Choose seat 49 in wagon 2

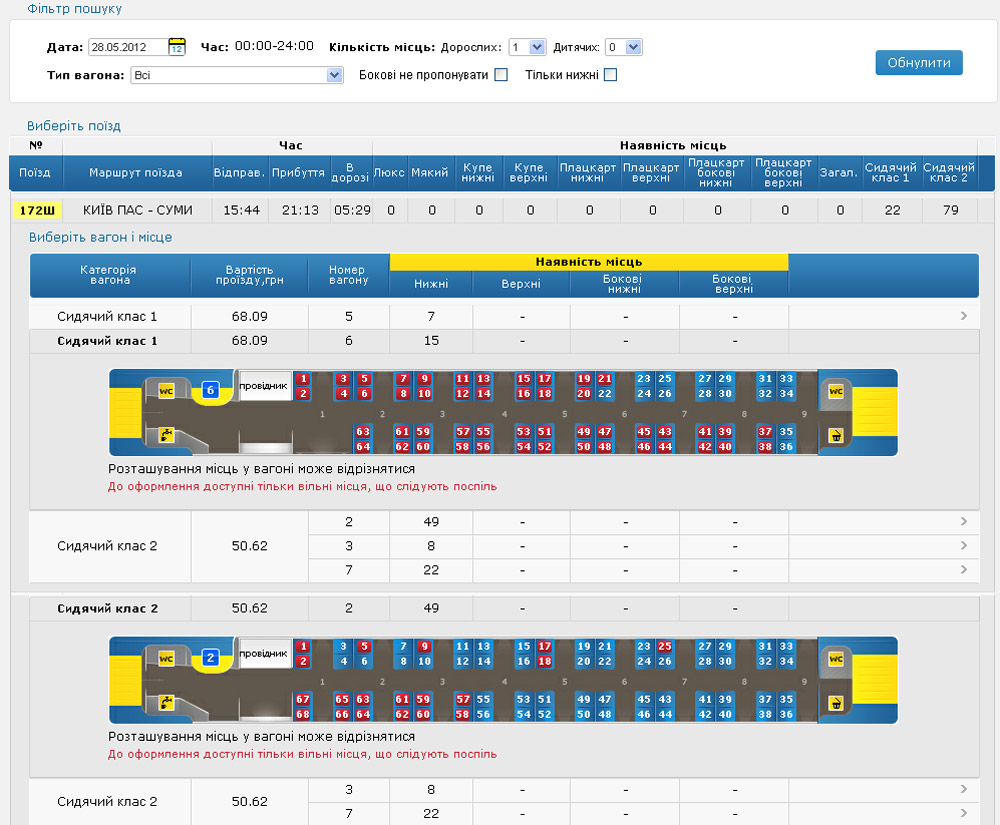pos(584,700)
